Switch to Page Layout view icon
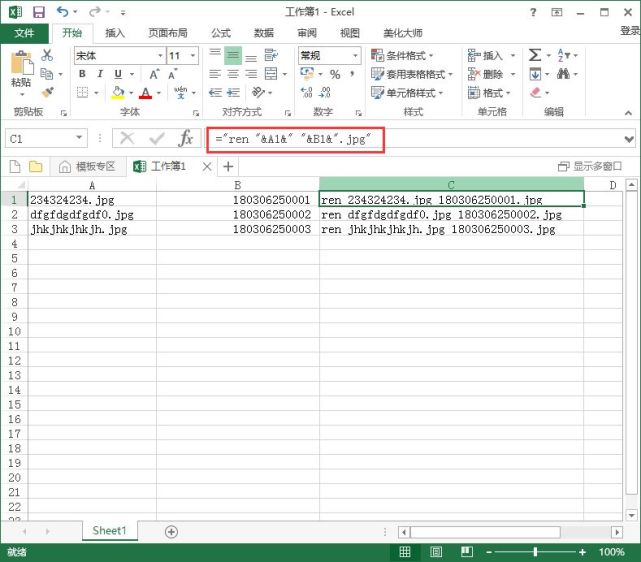This screenshot has width=641, height=562. (x=436, y=552)
